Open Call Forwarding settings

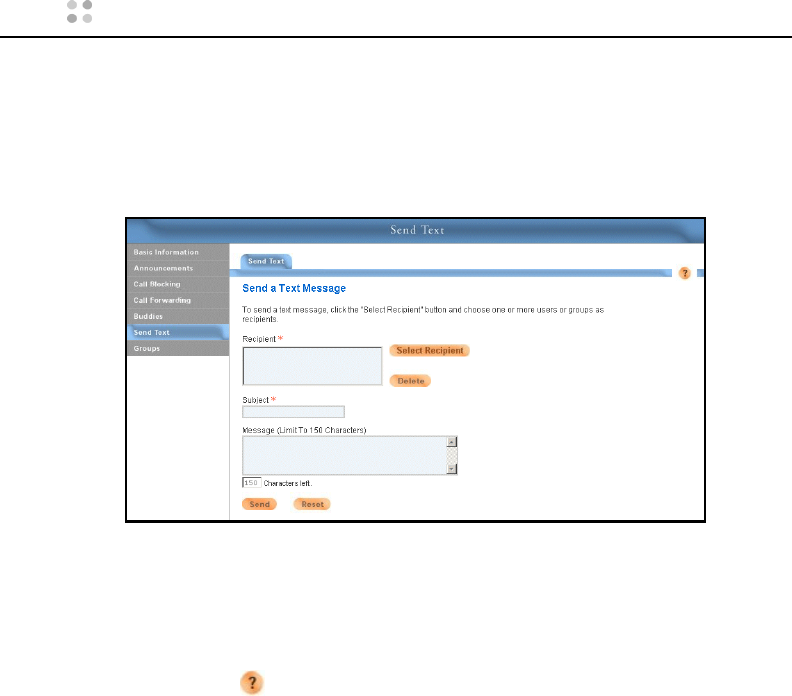point(178,301)
